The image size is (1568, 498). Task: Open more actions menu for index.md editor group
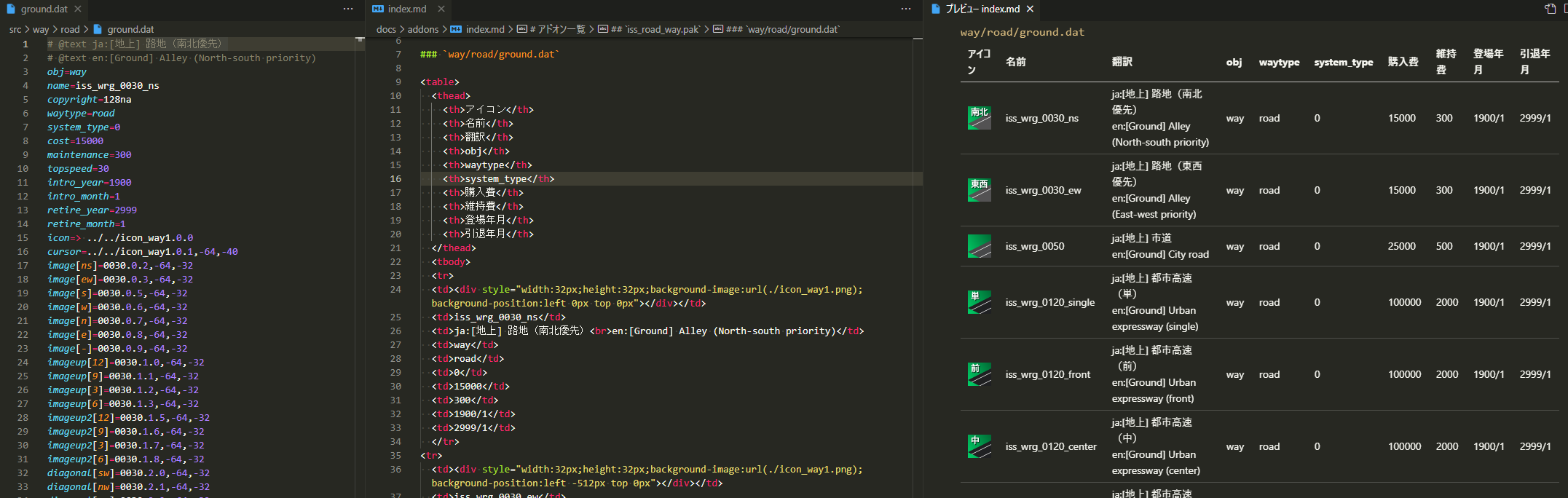coord(906,9)
